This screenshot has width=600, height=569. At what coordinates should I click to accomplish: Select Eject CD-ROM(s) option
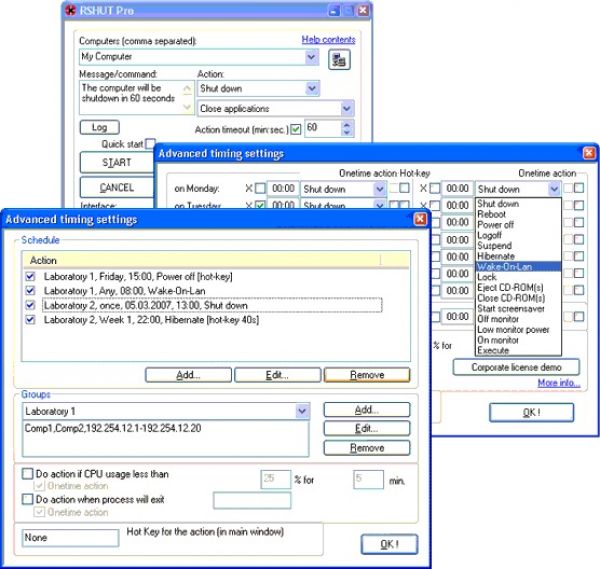pyautogui.click(x=518, y=287)
